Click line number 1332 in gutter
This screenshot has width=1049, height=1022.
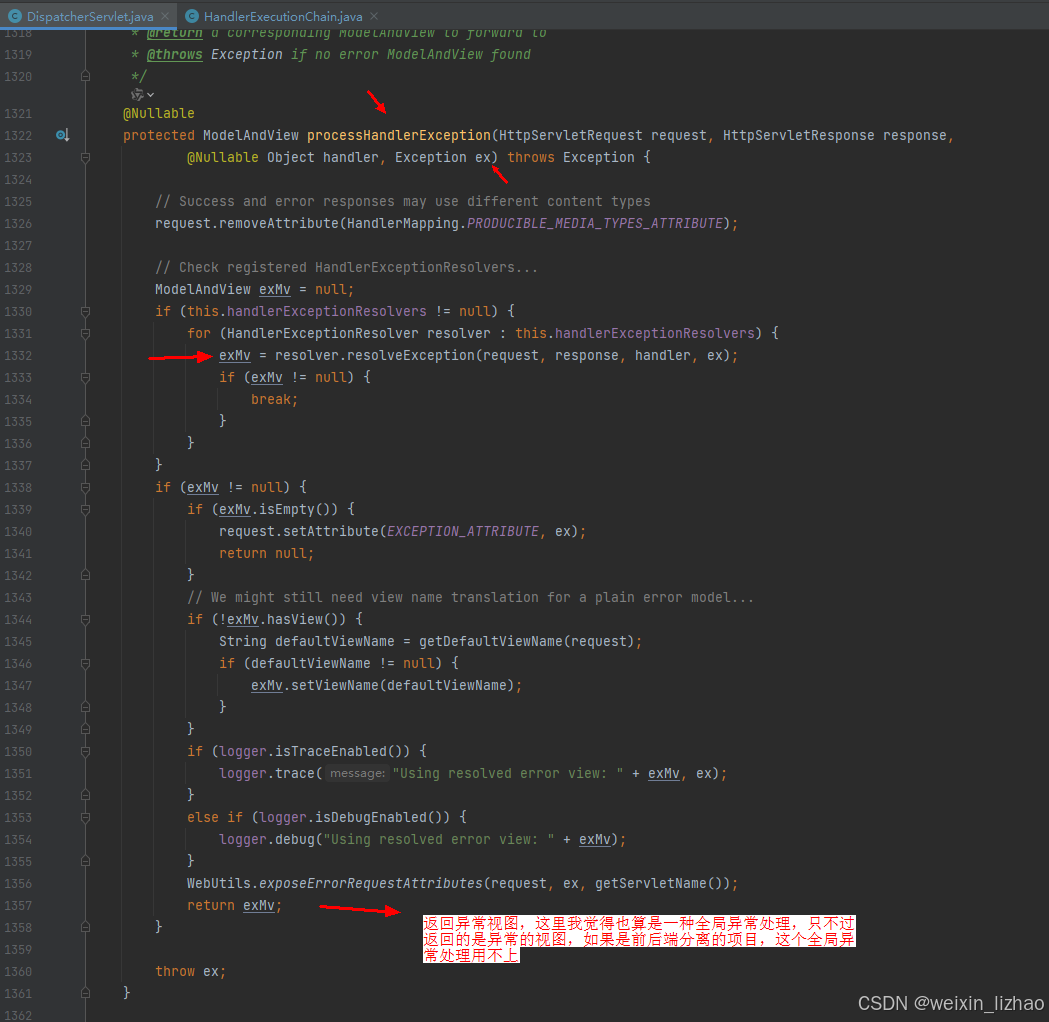pos(18,356)
